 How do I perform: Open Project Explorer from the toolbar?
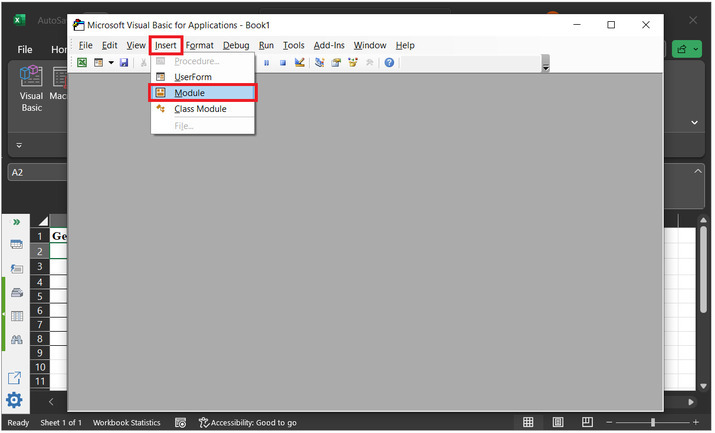(x=320, y=63)
